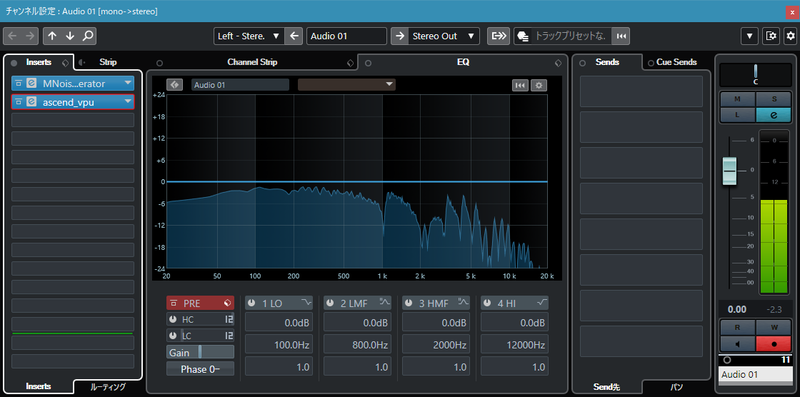Mute the channel with M button
The width and height of the screenshot is (800, 397).
click(x=737, y=99)
